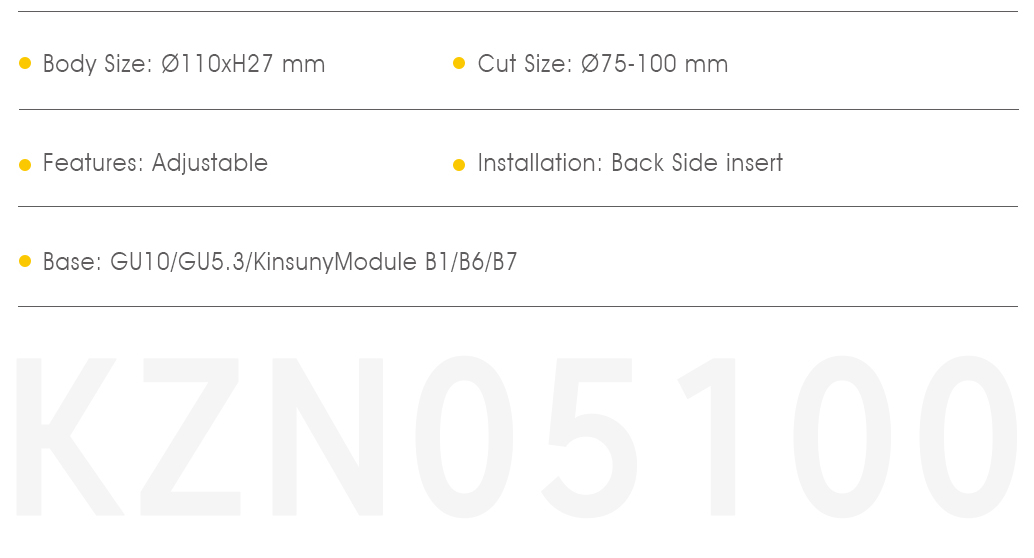This screenshot has height=558, width=1034.
Task: Click the Ø110xH27 mm dimension value
Action: point(243,64)
